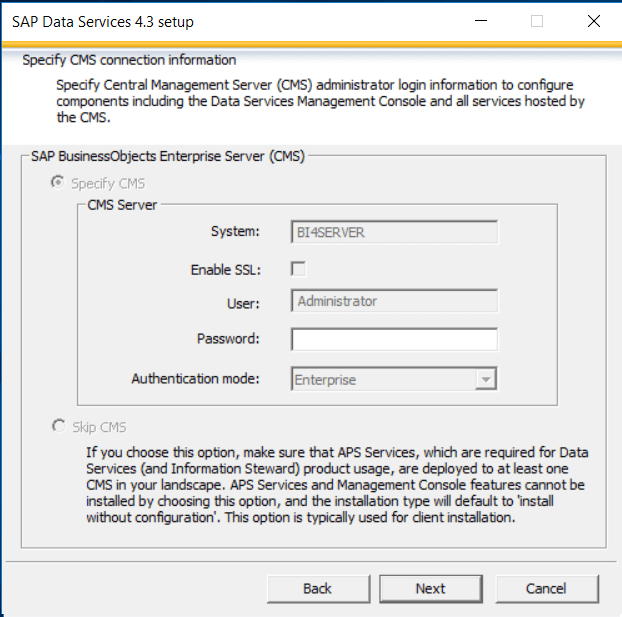Minimize the setup window
Screen dimensions: 622x617
point(481,21)
